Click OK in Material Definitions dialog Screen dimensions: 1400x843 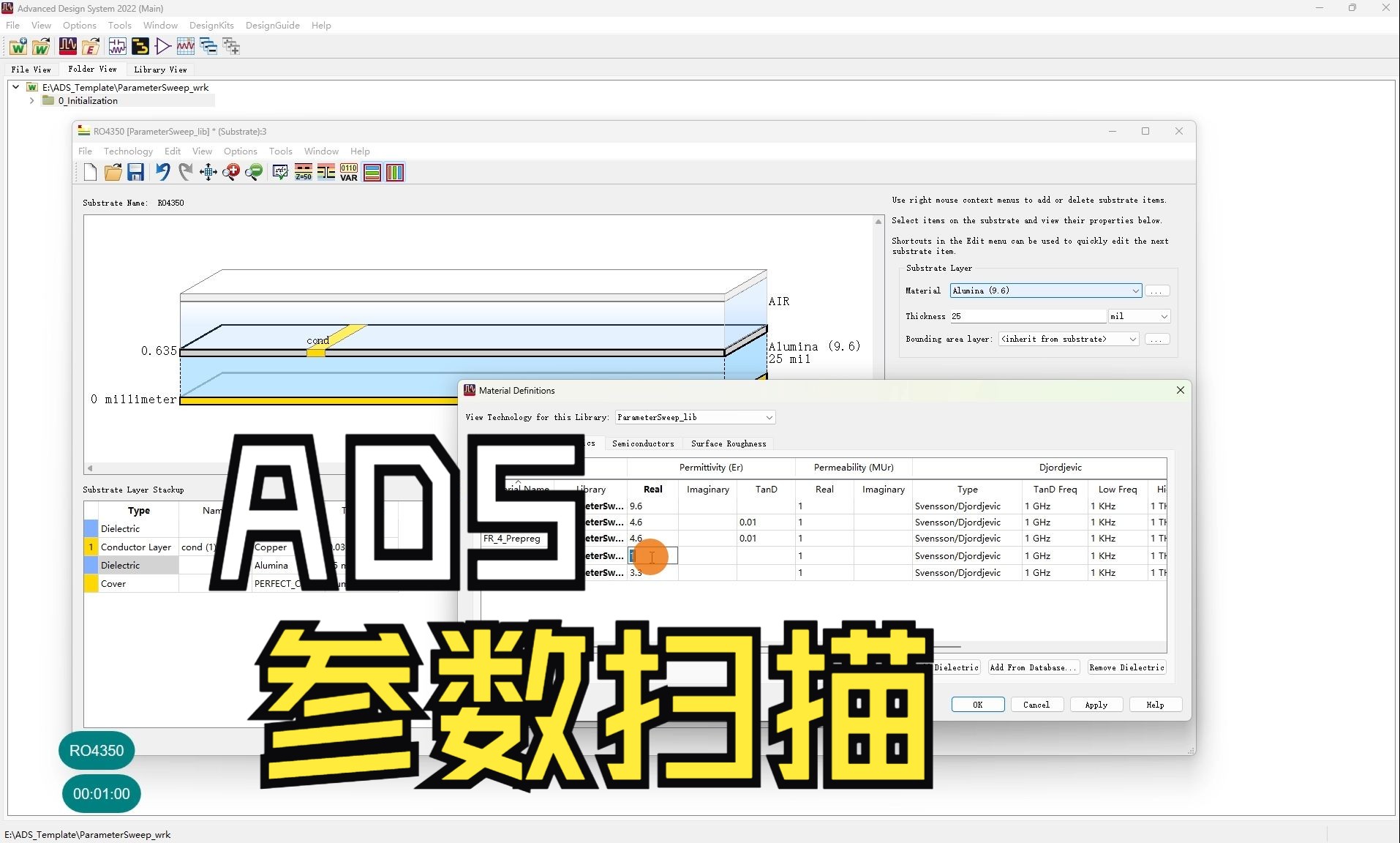click(978, 705)
